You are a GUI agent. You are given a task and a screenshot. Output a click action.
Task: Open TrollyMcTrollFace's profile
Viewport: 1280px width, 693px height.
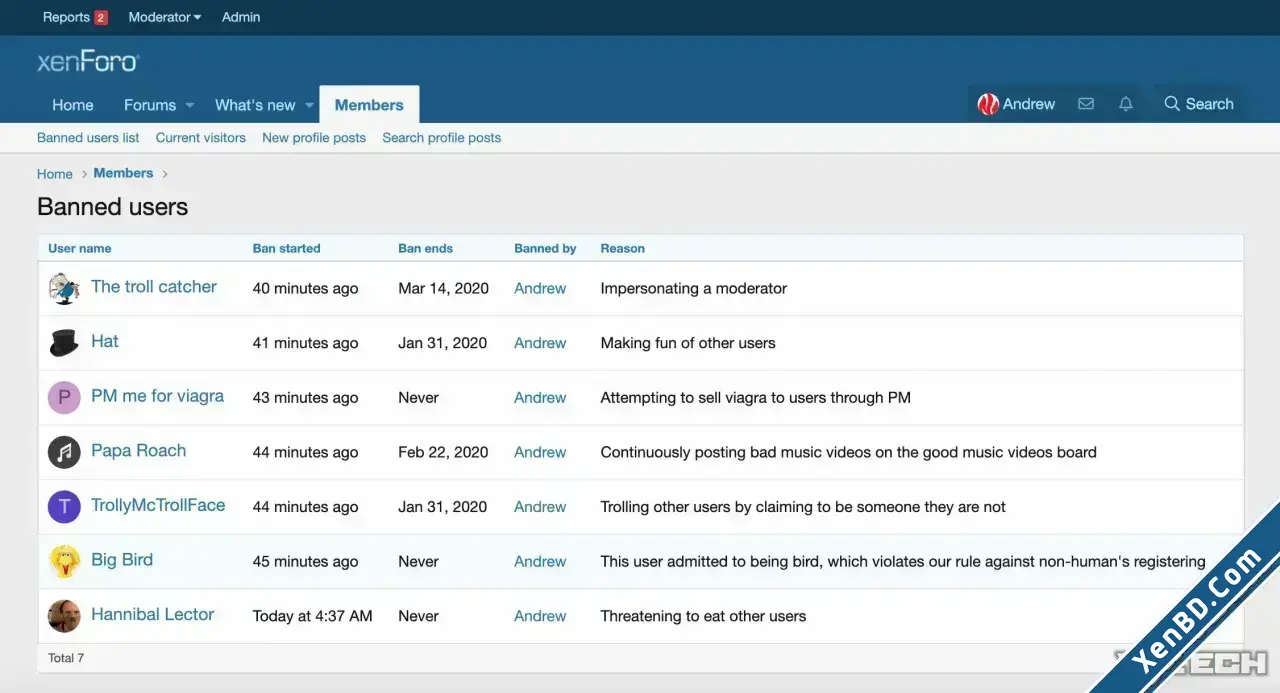(x=158, y=506)
